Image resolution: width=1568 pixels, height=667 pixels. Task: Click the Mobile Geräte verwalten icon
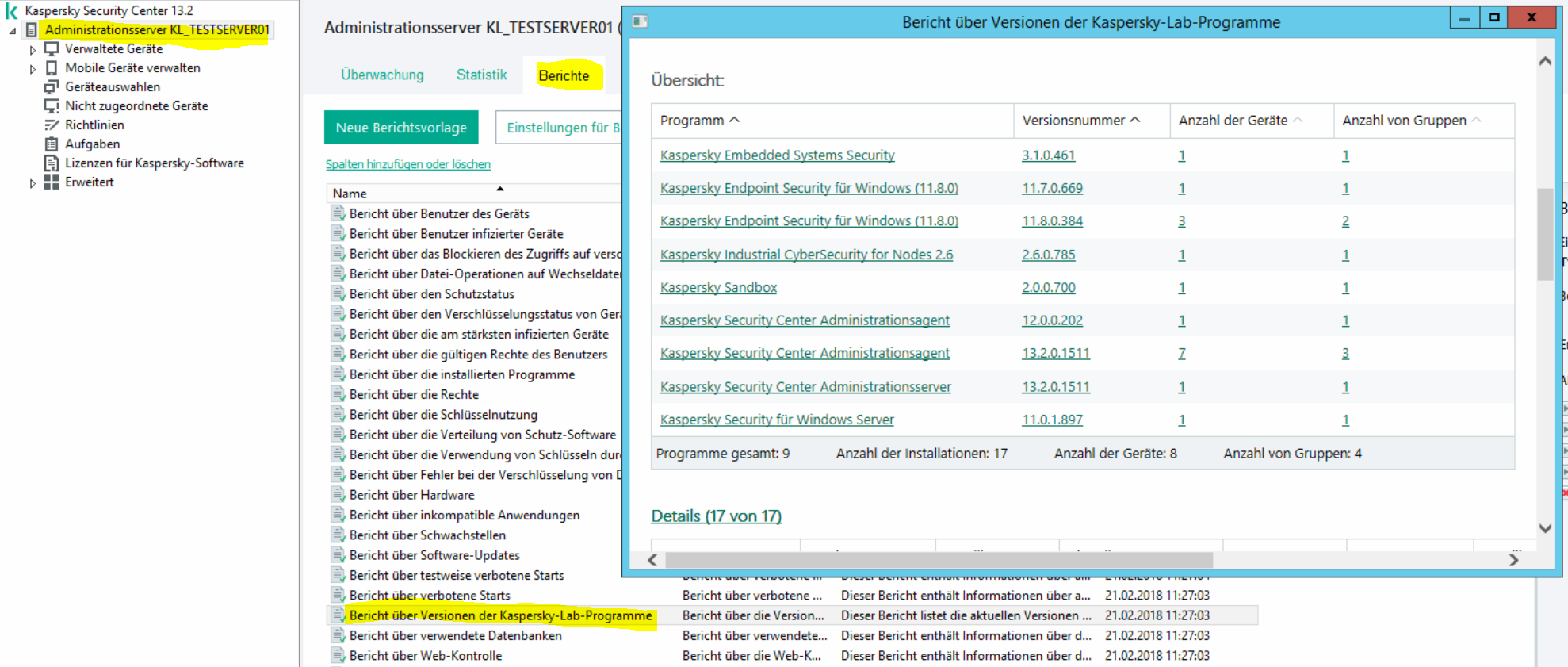pyautogui.click(x=52, y=68)
